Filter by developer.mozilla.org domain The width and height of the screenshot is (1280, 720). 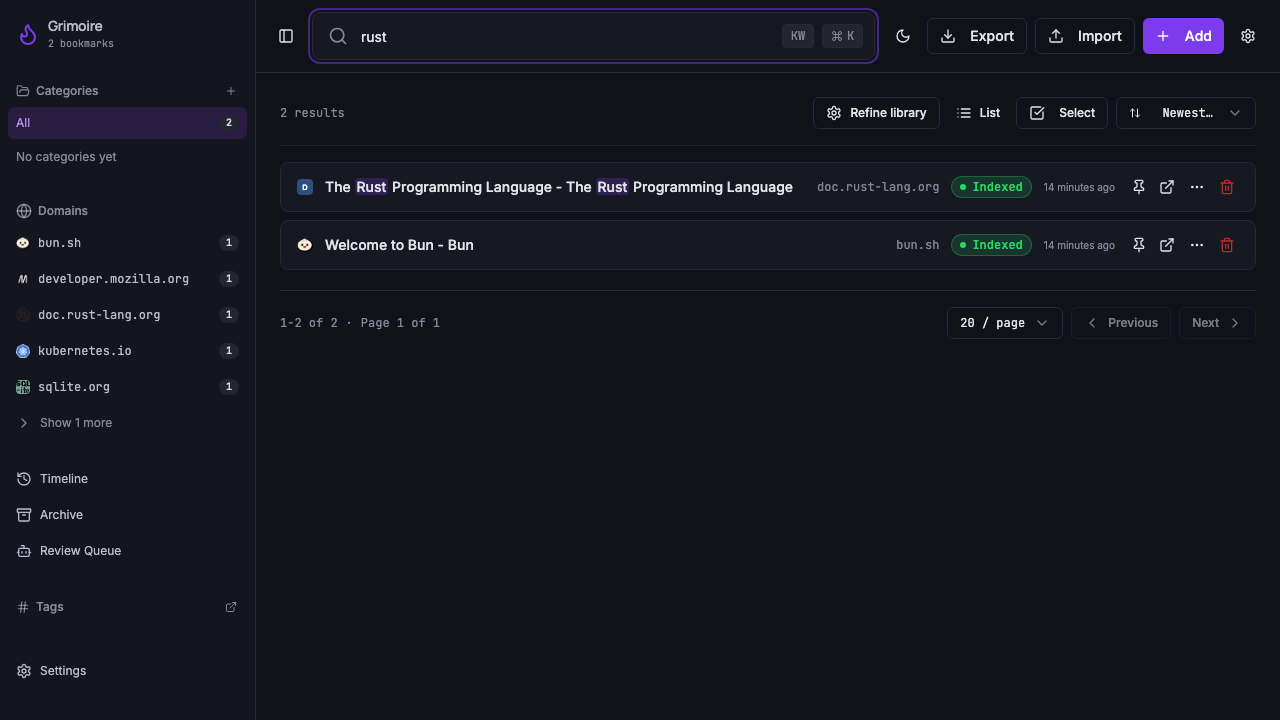tap(127, 279)
